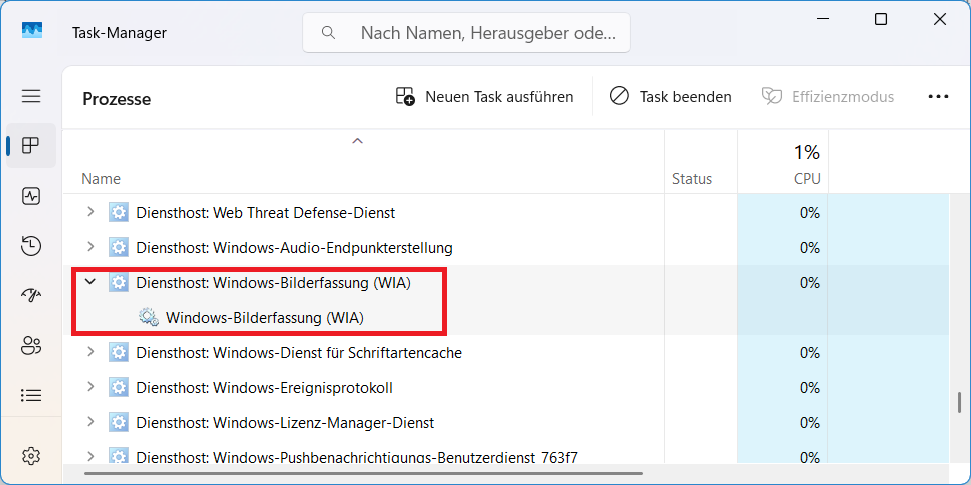Select child row Windows-Bilderfassung (WIA)
The width and height of the screenshot is (971, 485).
(264, 318)
